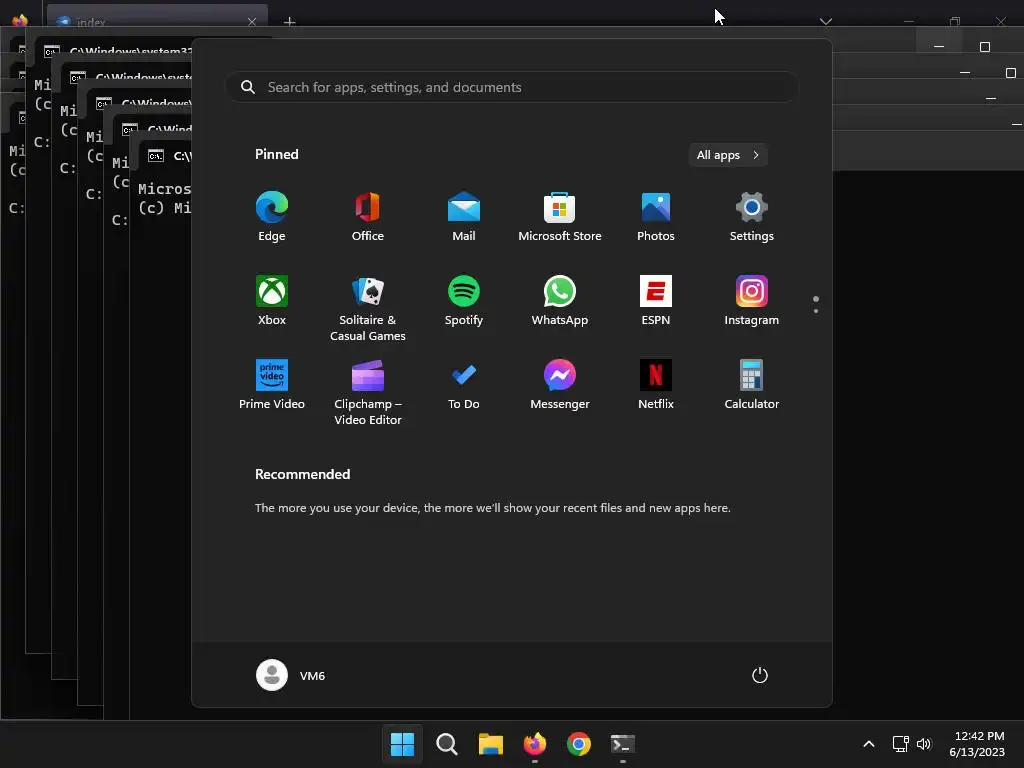Launch the Xbox app

pyautogui.click(x=272, y=300)
